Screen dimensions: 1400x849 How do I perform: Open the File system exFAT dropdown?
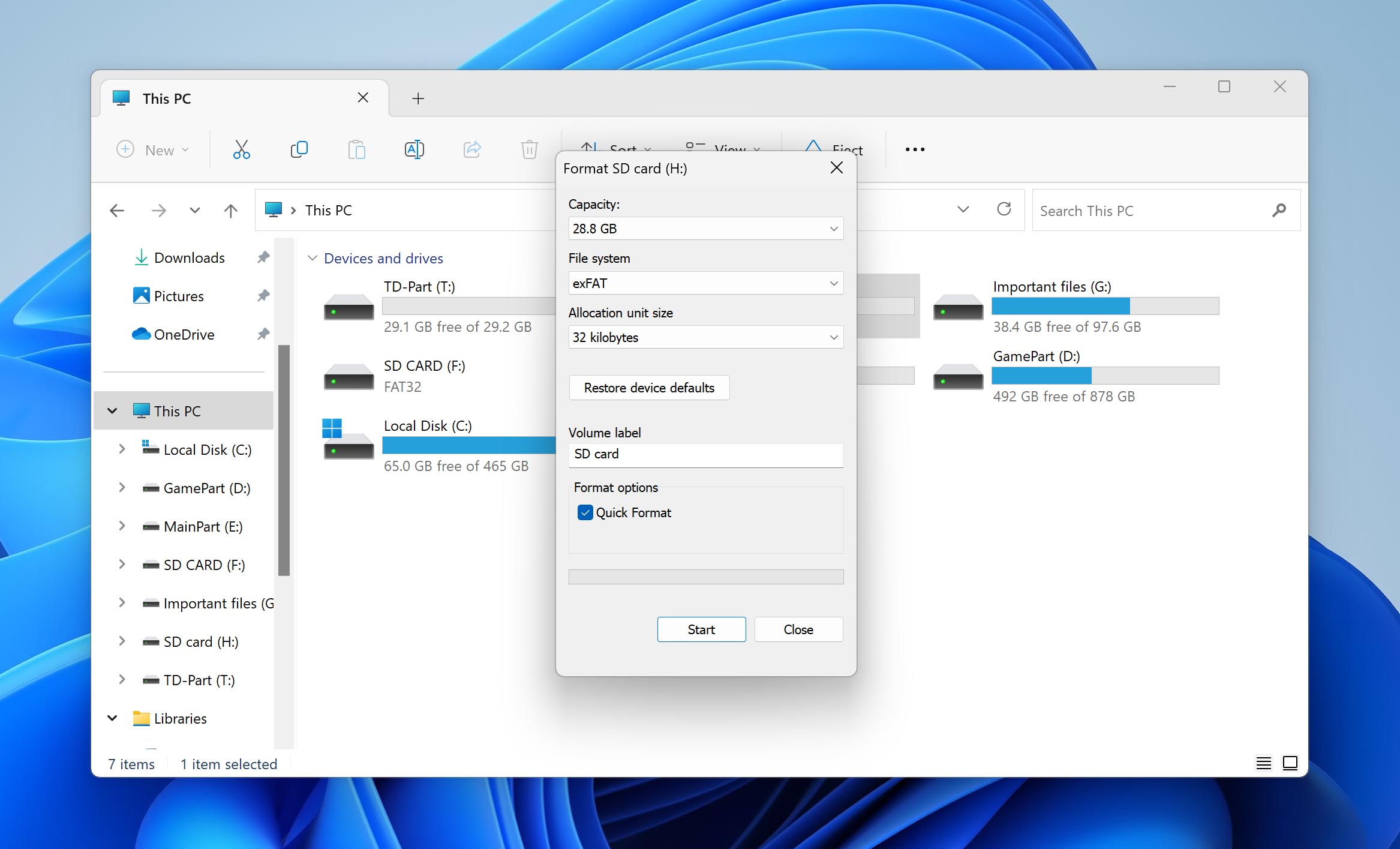pyautogui.click(x=705, y=283)
